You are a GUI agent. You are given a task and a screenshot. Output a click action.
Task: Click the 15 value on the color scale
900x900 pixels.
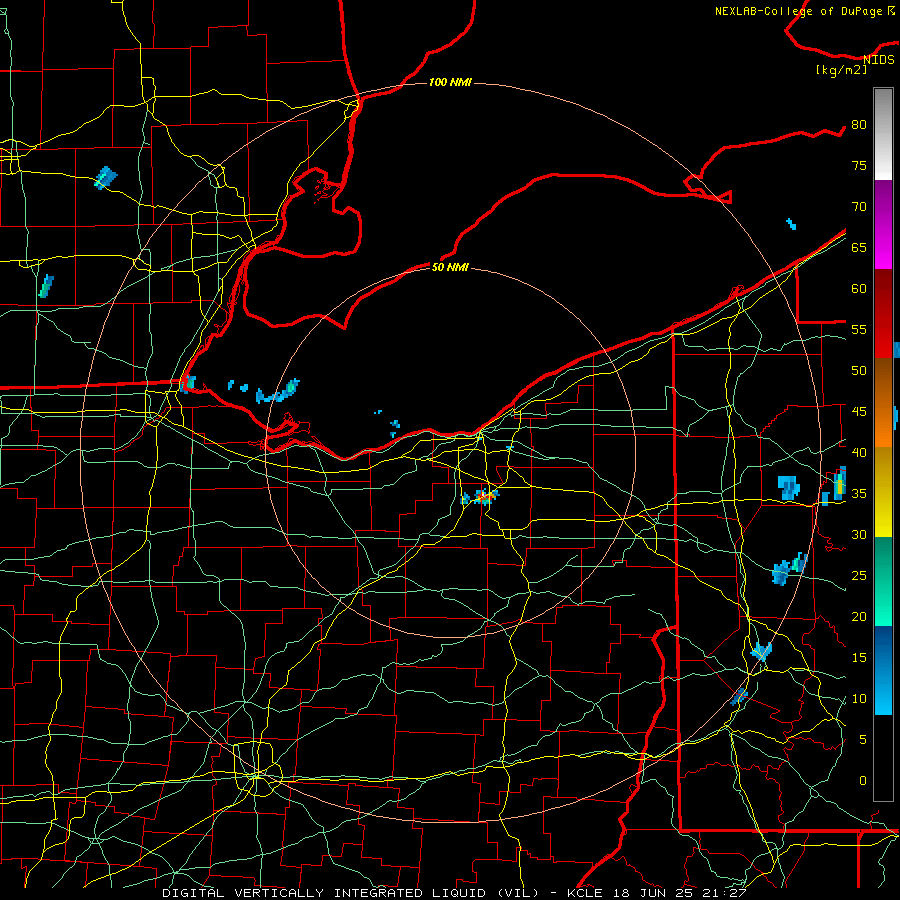pos(859,657)
